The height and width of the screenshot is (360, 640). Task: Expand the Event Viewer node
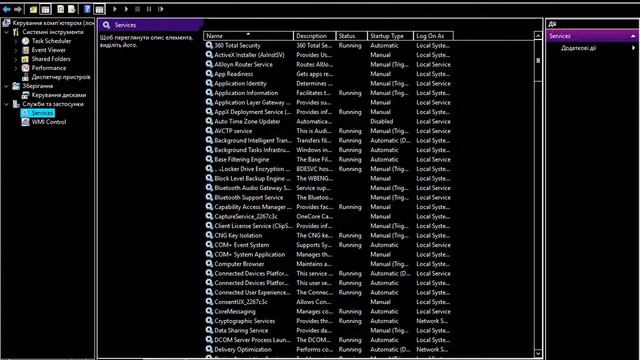click(16, 50)
